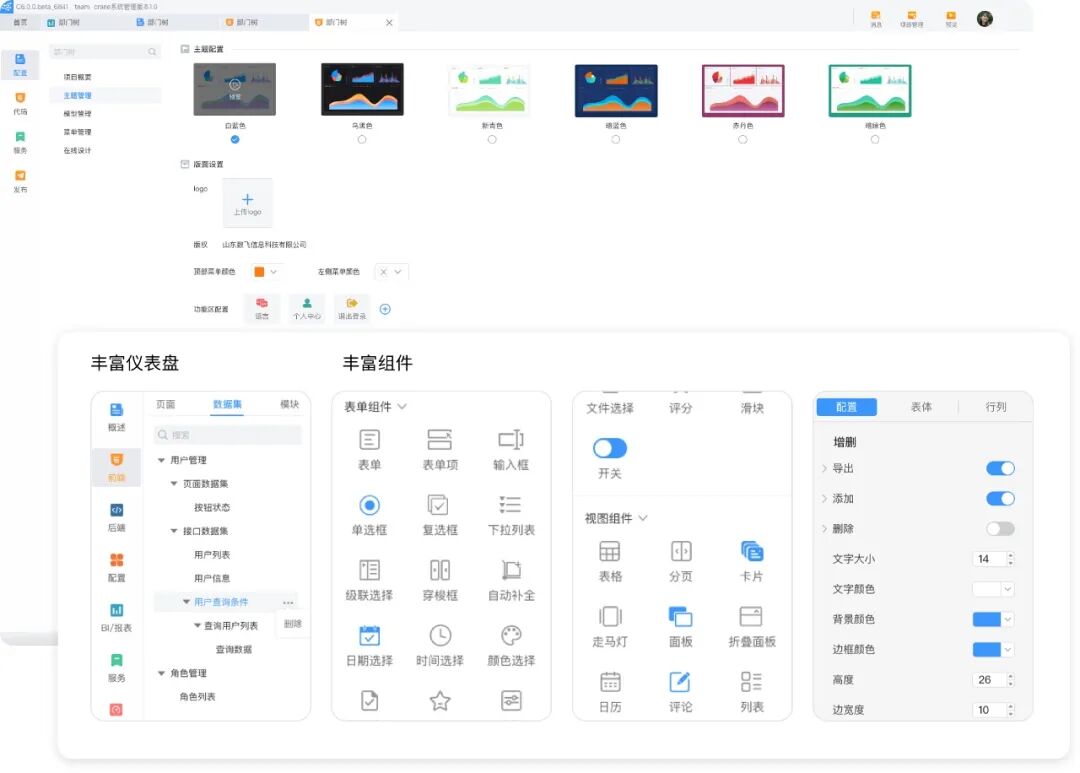Disable the 导出 toggle in 配置 panel
This screenshot has width=1080, height=773.
[1000, 468]
